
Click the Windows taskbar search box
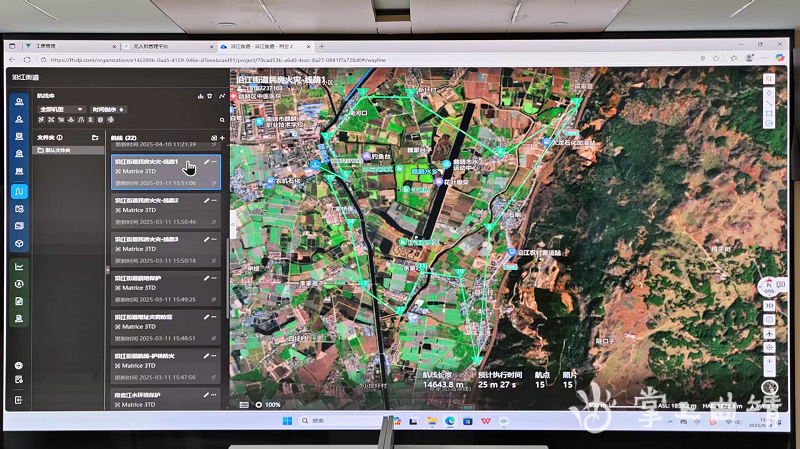(330, 421)
